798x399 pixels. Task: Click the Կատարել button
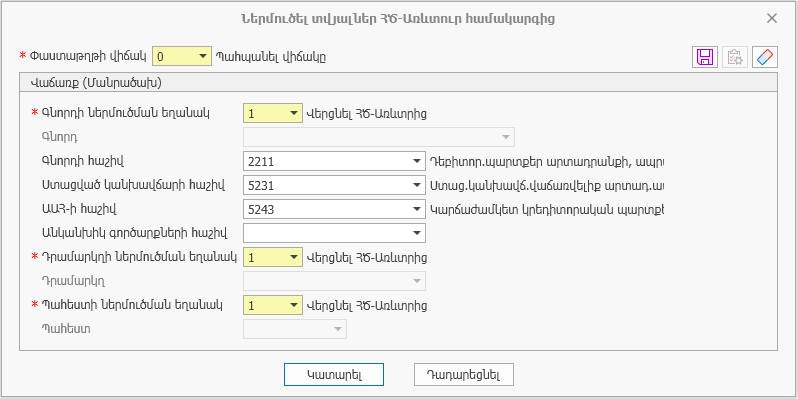click(x=334, y=375)
